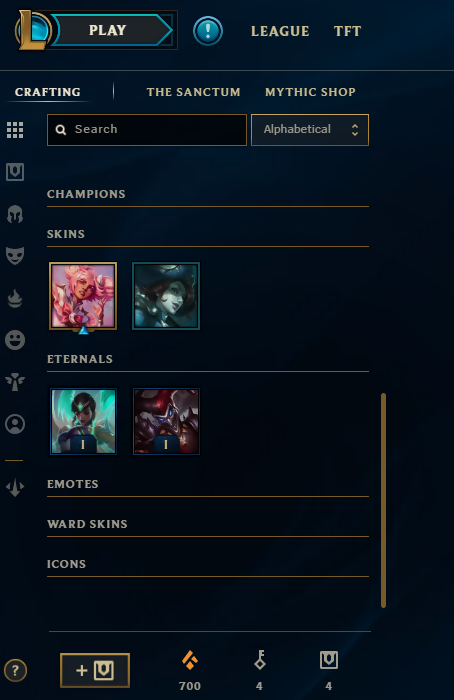This screenshot has height=700, width=454.
Task: Filter loot by skins mask icon
Action: coord(15,256)
